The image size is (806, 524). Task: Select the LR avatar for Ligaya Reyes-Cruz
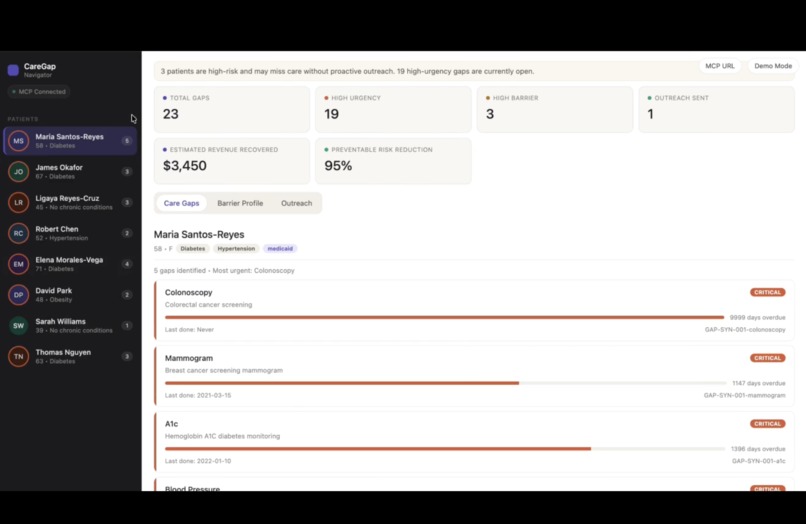tap(19, 203)
